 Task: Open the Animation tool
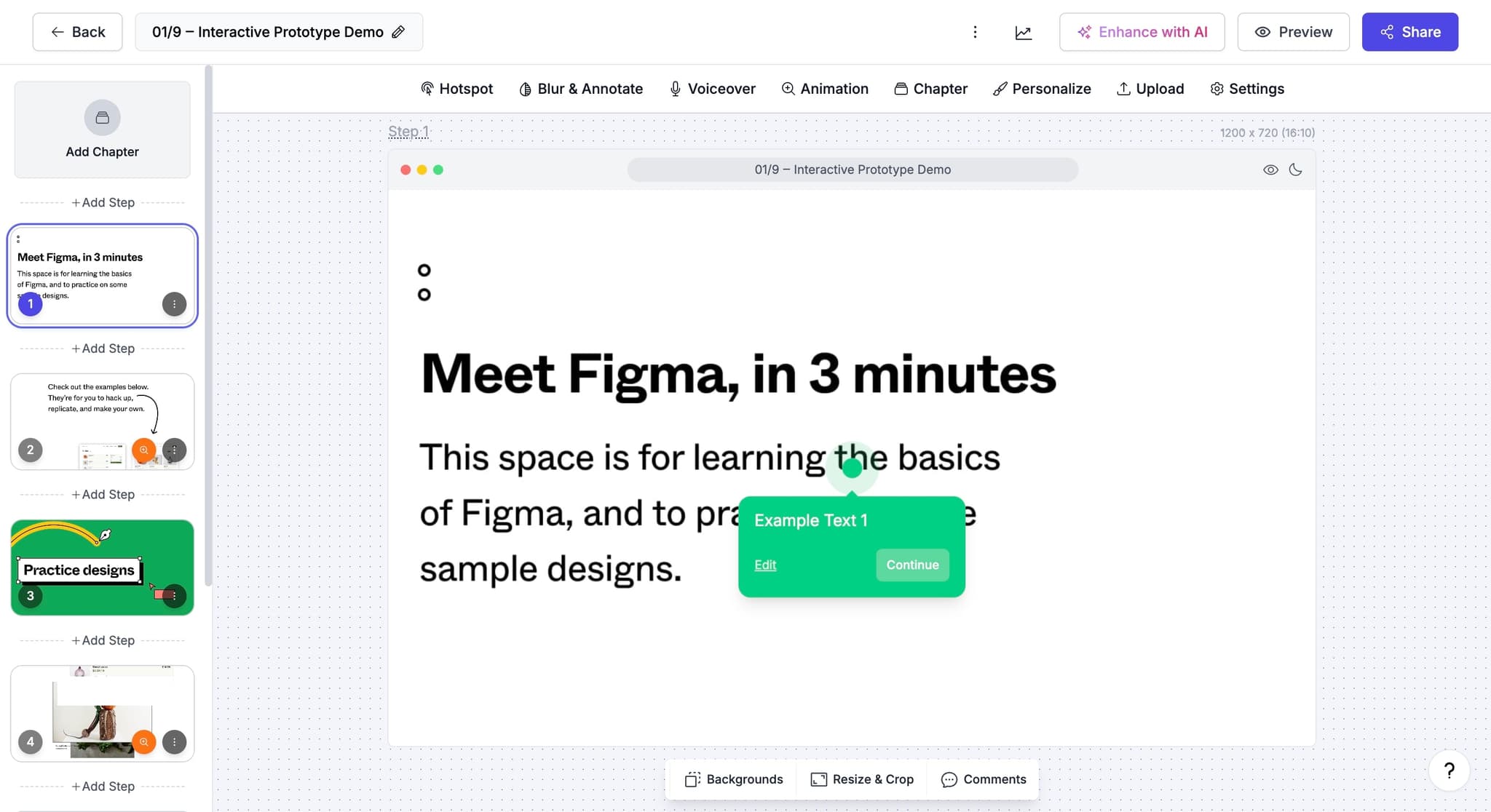point(825,88)
